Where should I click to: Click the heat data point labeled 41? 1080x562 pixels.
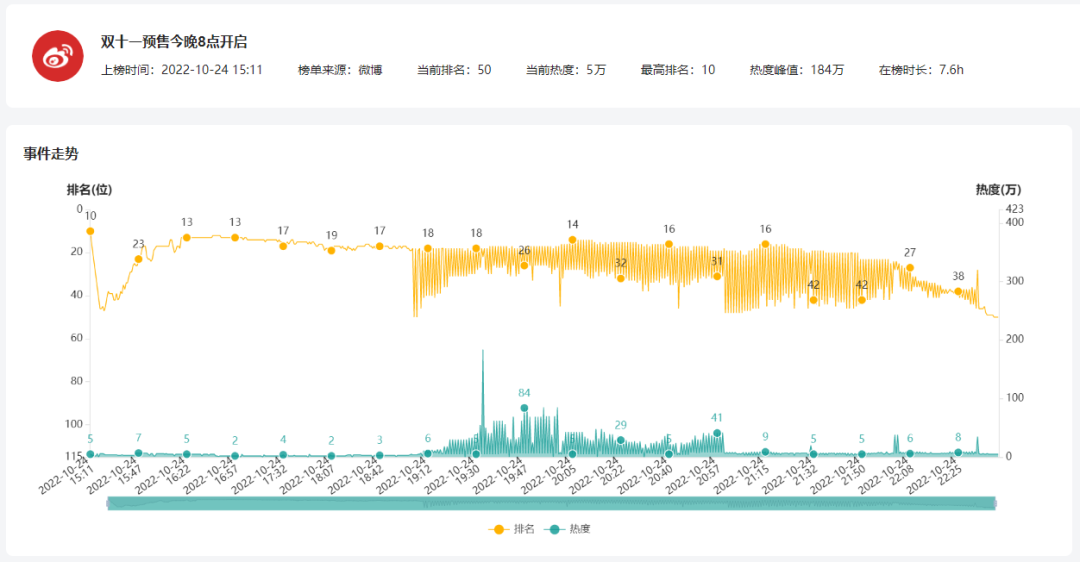(x=717, y=433)
